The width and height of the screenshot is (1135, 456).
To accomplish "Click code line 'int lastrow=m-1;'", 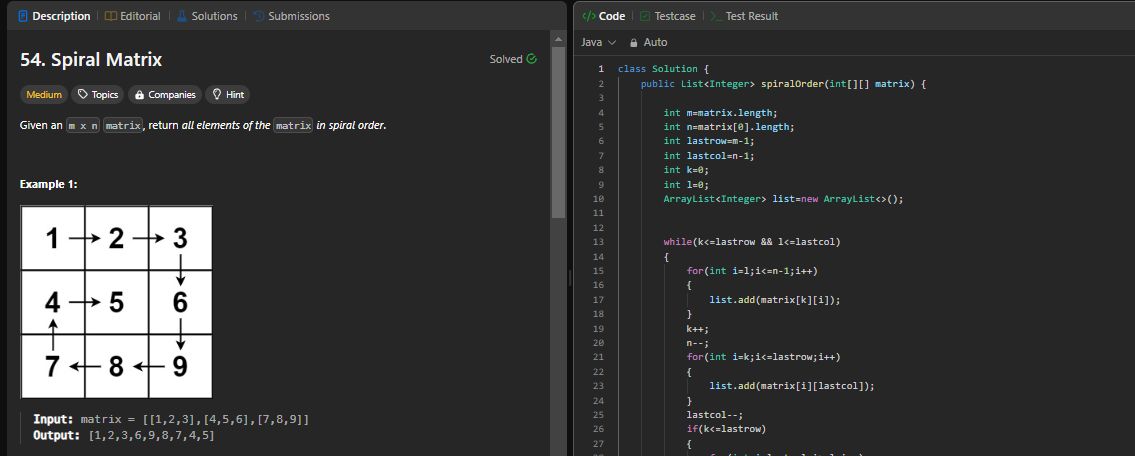I will 708,141.
